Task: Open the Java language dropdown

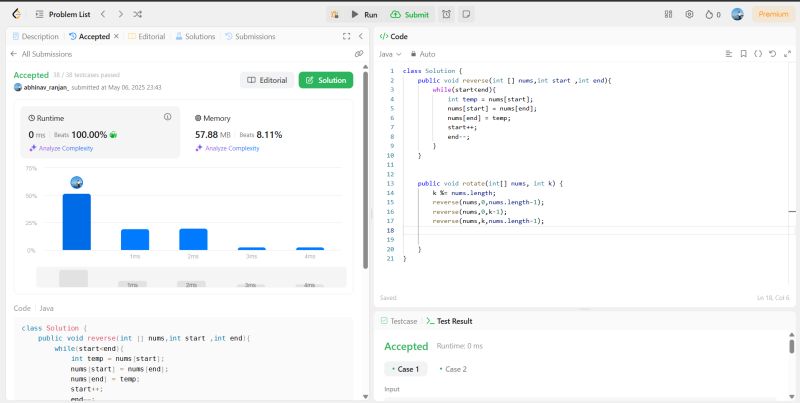Action: [x=390, y=54]
